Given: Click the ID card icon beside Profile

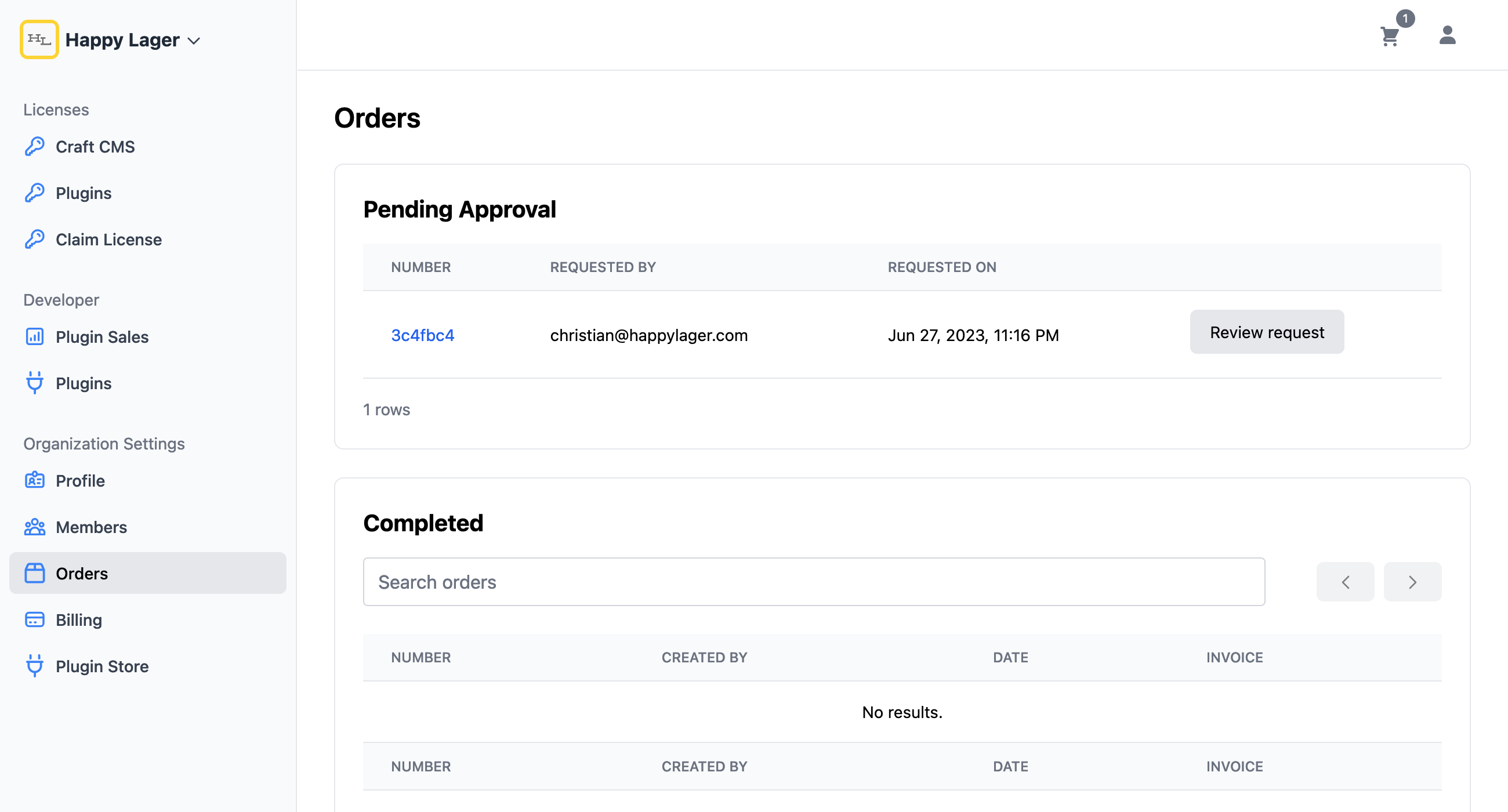Looking at the screenshot, I should [35, 480].
